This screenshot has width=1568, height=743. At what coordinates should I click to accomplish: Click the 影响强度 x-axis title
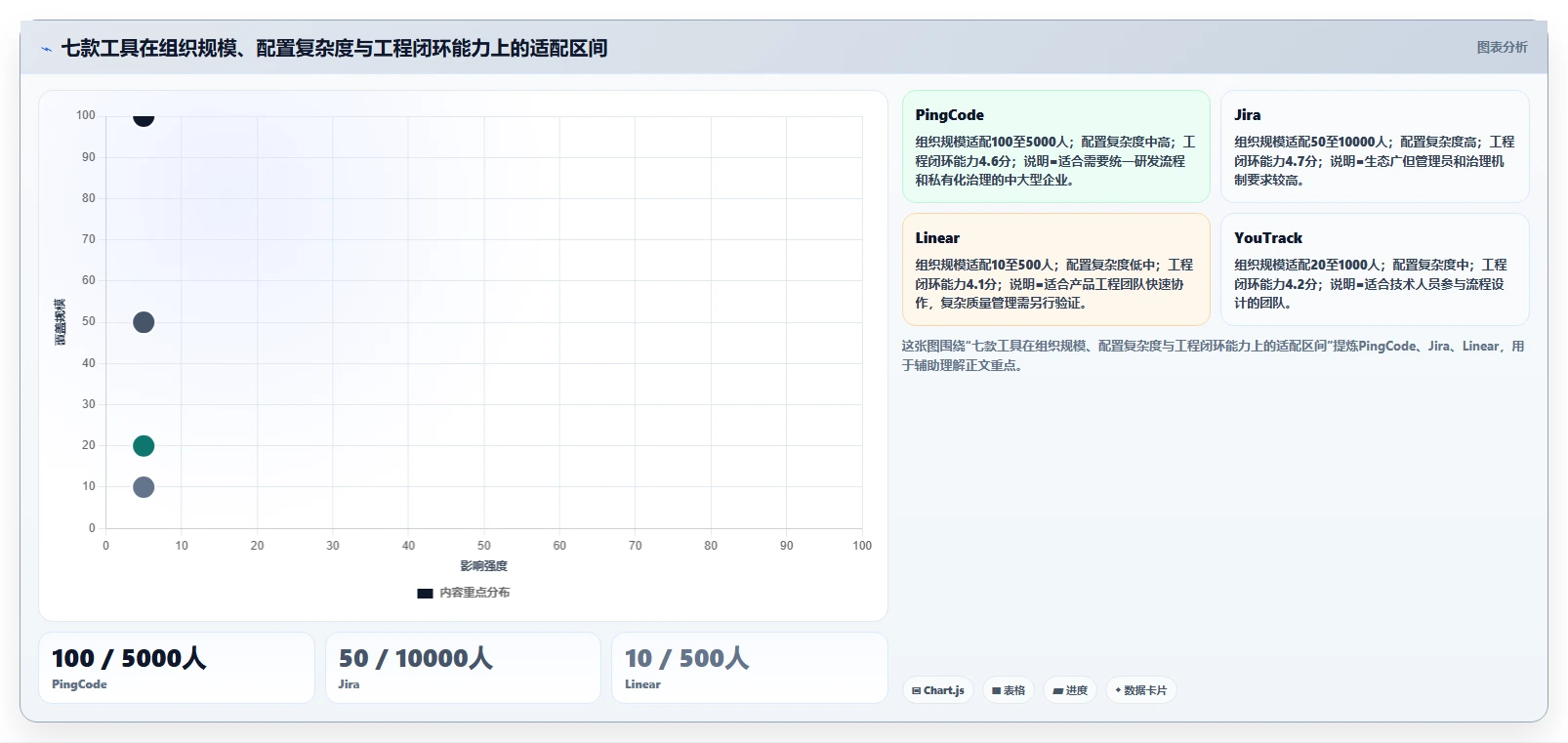tap(484, 565)
